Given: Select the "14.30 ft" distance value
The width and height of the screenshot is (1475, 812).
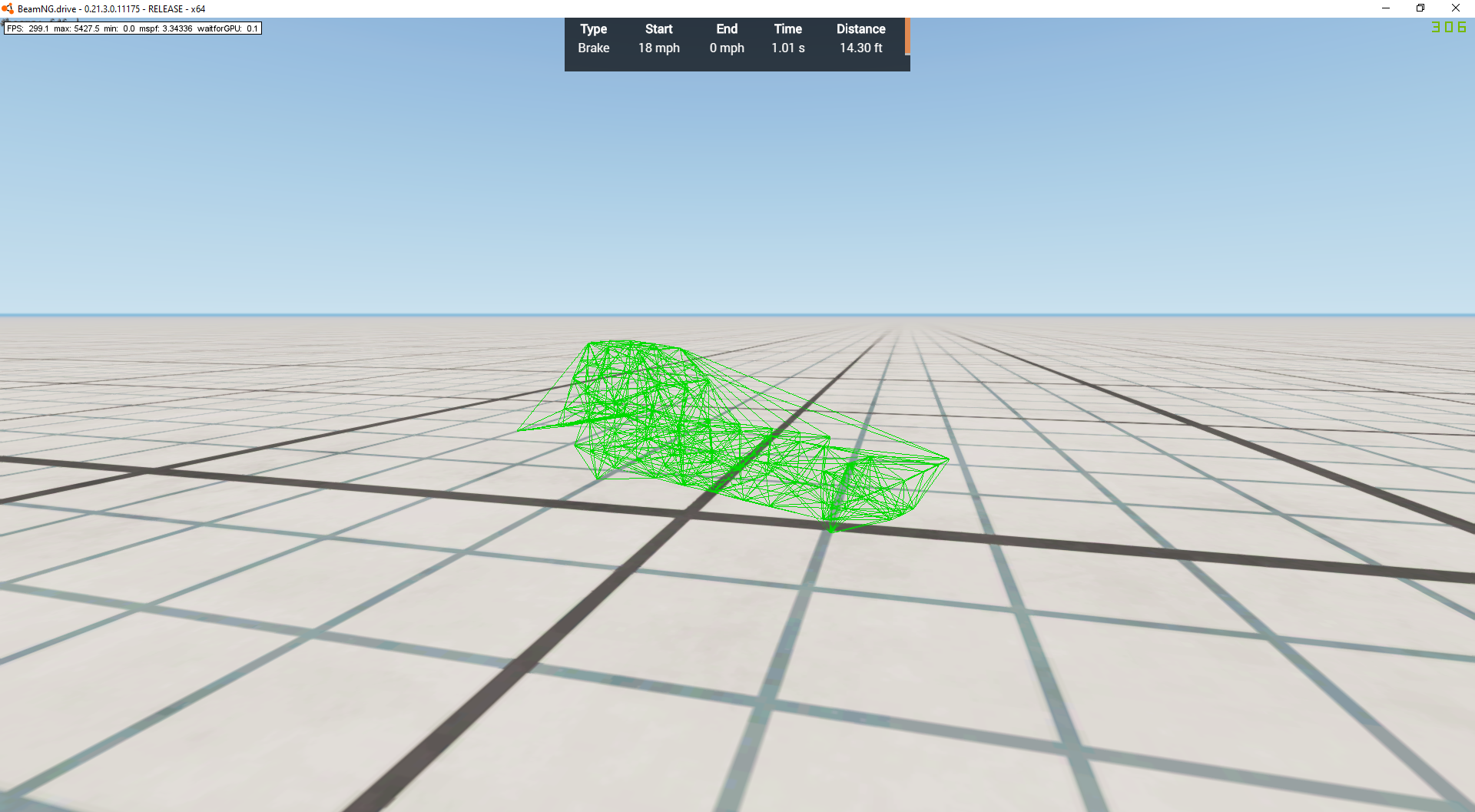Looking at the screenshot, I should pos(860,48).
